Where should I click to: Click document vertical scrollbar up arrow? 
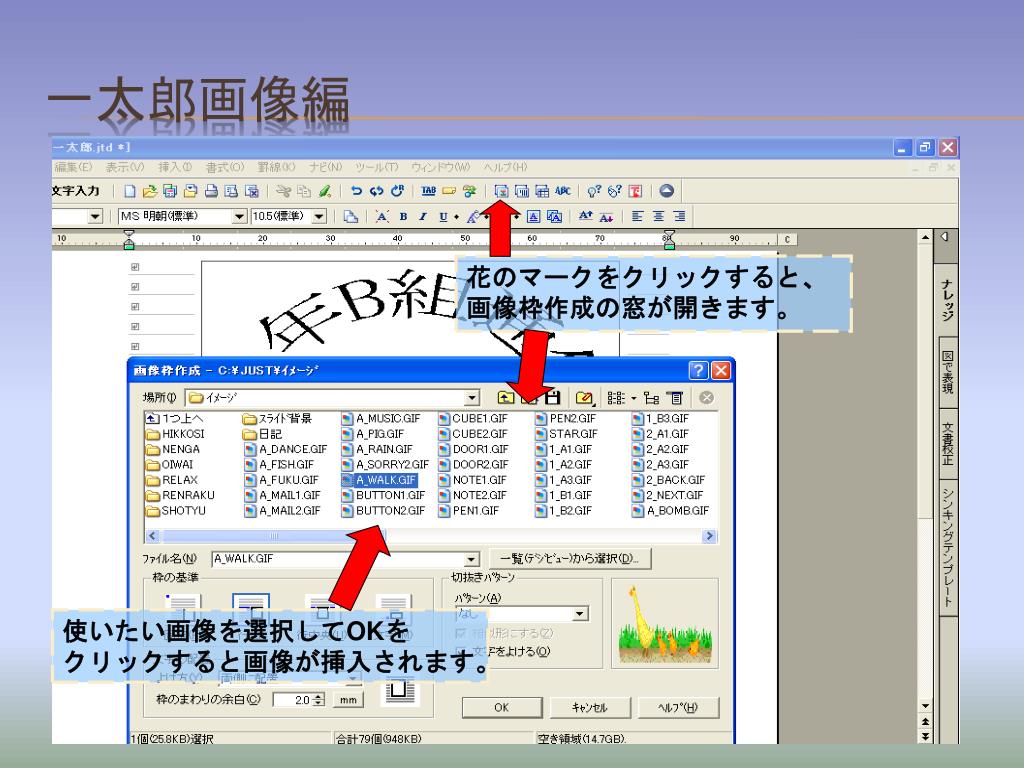[925, 238]
